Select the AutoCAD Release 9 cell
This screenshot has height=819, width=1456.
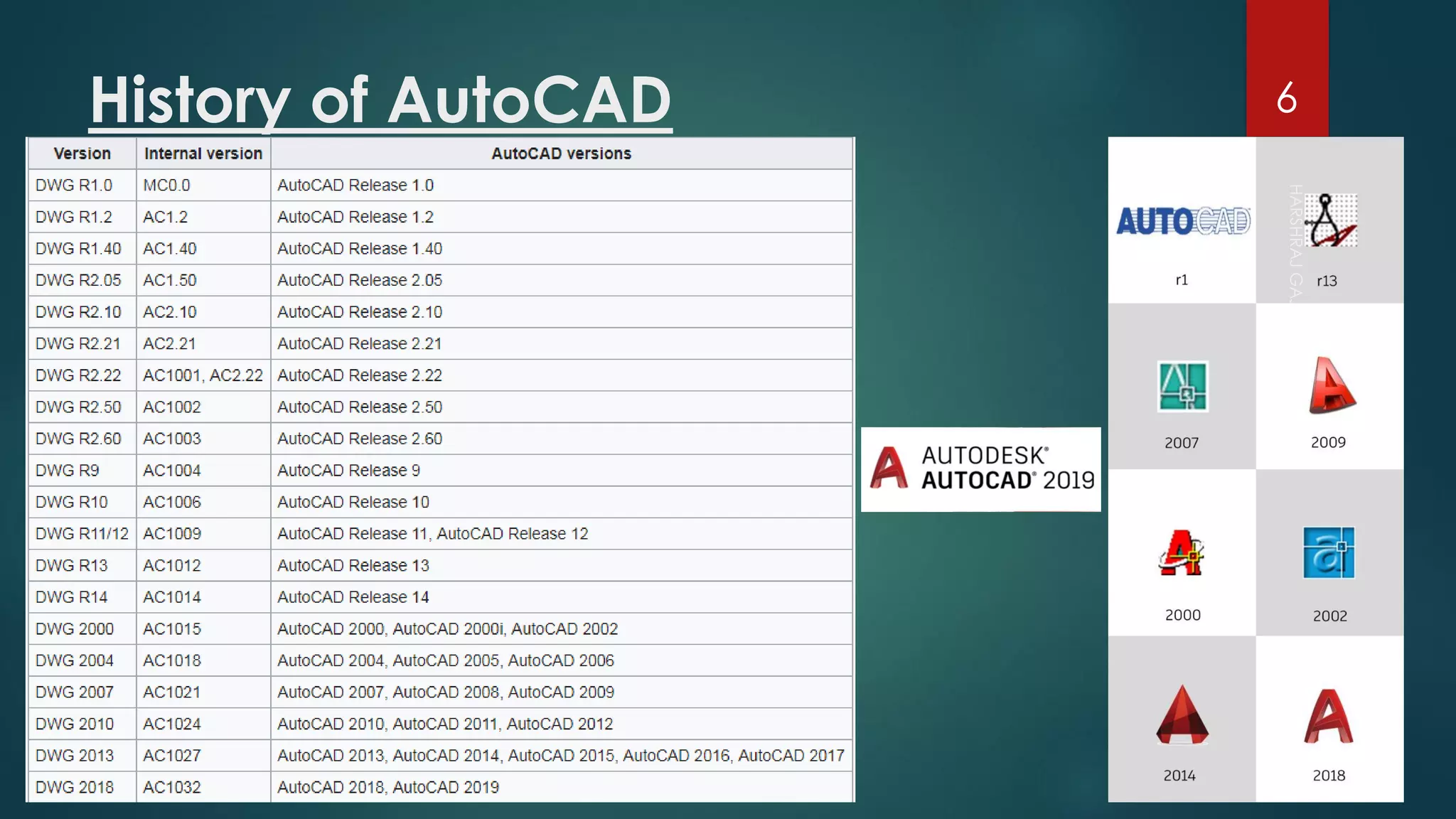(562, 471)
